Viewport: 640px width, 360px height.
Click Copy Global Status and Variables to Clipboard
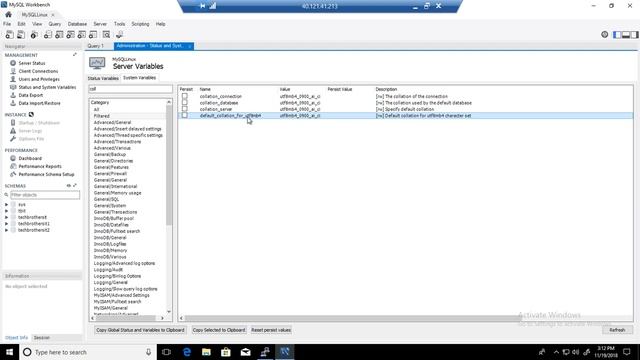(140, 330)
